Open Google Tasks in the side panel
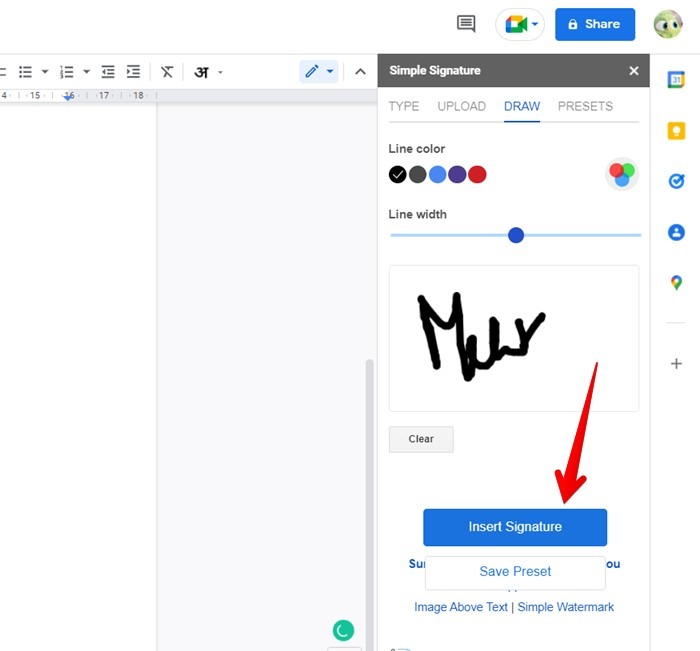700x651 pixels. [x=676, y=181]
